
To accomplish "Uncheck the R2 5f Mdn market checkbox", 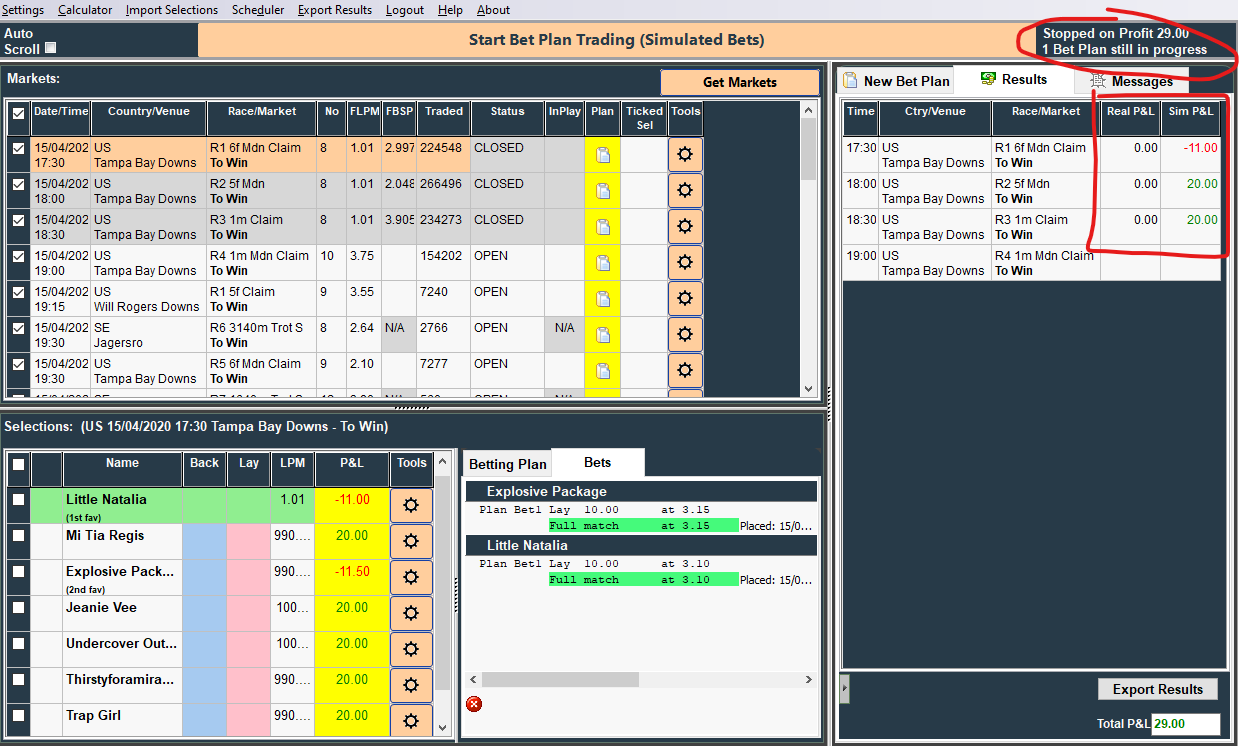I will tap(18, 185).
